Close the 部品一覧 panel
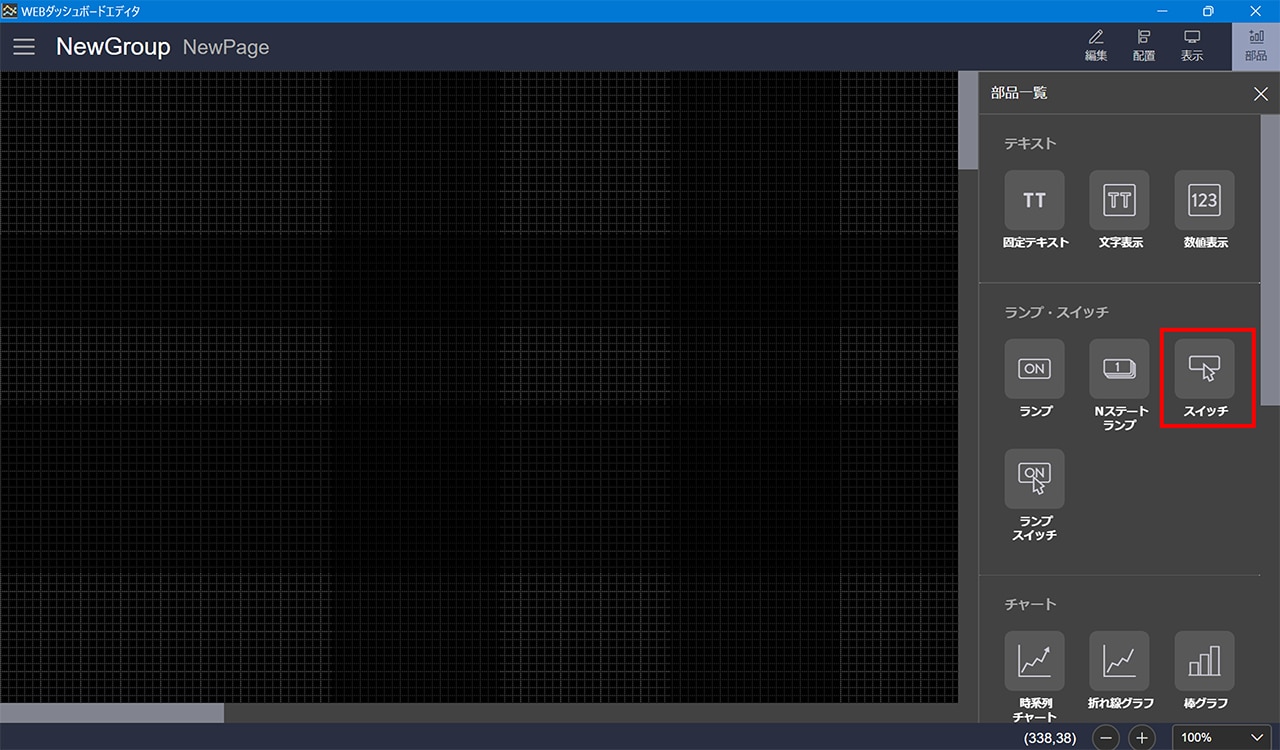Viewport: 1280px width, 750px height. (1260, 94)
